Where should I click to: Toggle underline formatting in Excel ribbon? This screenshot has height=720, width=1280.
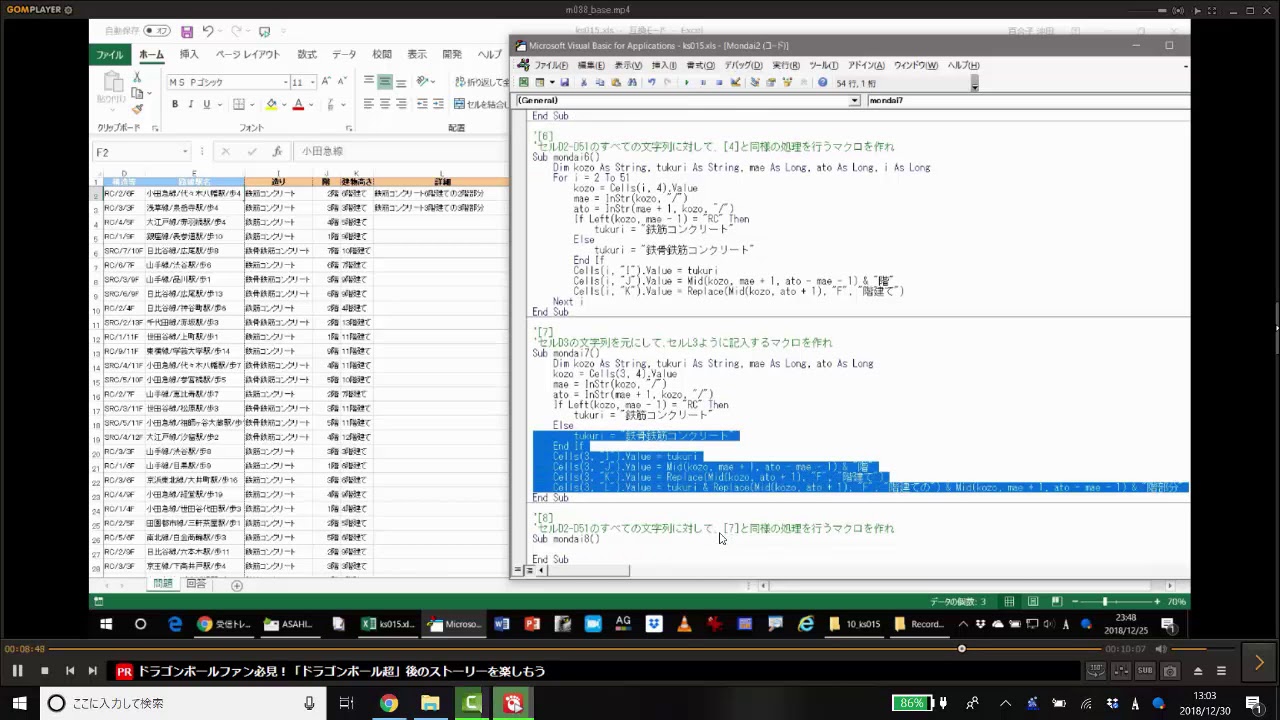point(207,104)
